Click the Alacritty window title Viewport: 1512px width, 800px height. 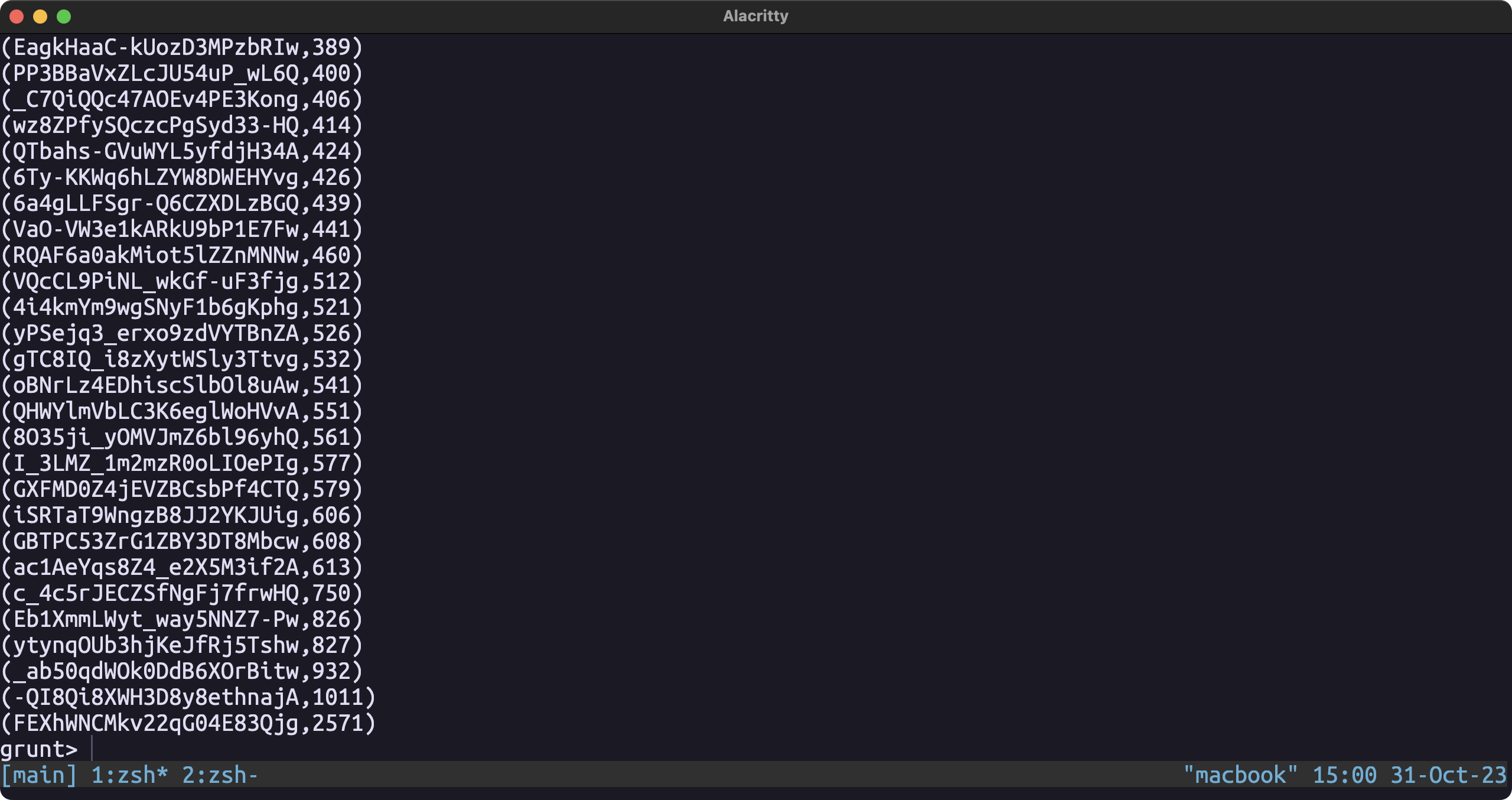tap(755, 16)
